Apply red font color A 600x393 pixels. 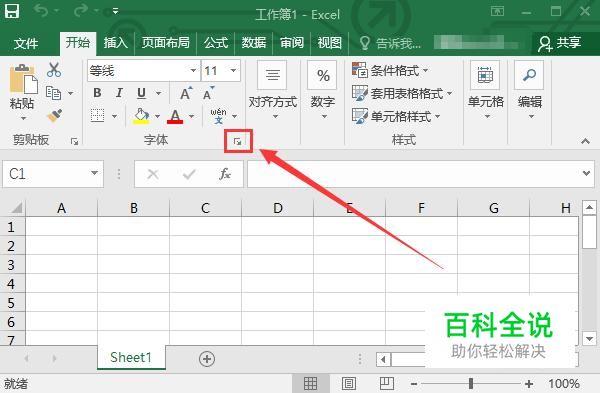175,116
